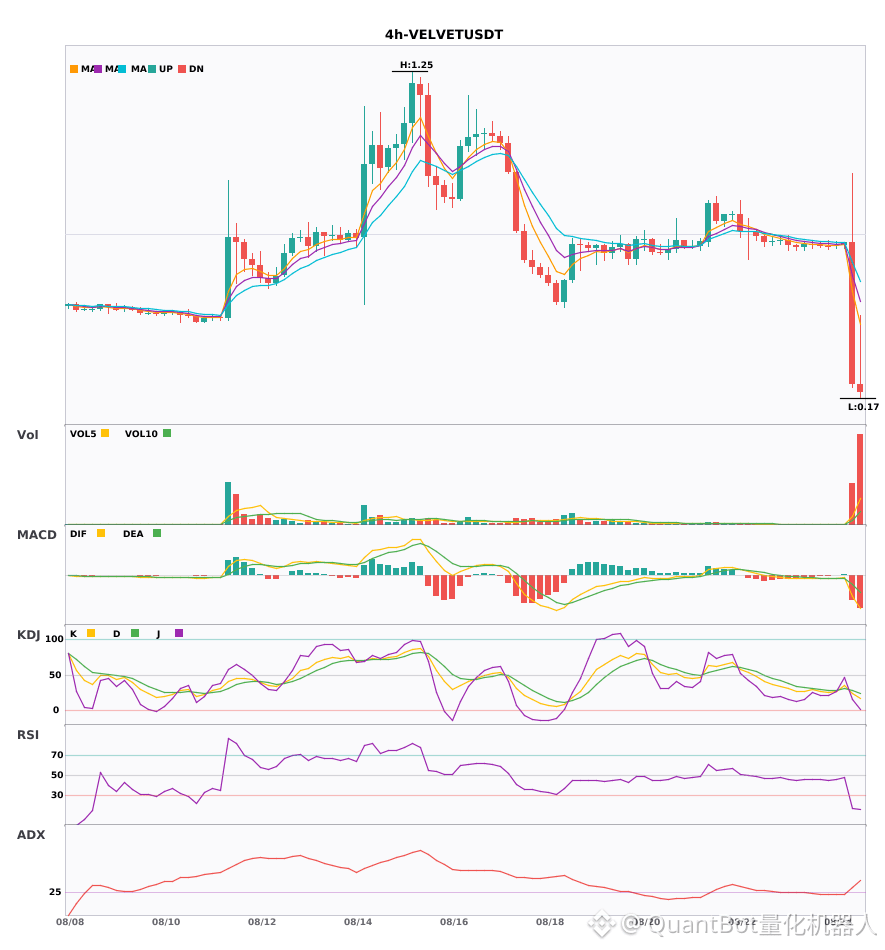Image resolution: width=885 pixels, height=950 pixels.
Task: Click the green VOL10 swatch
Action: click(167, 433)
